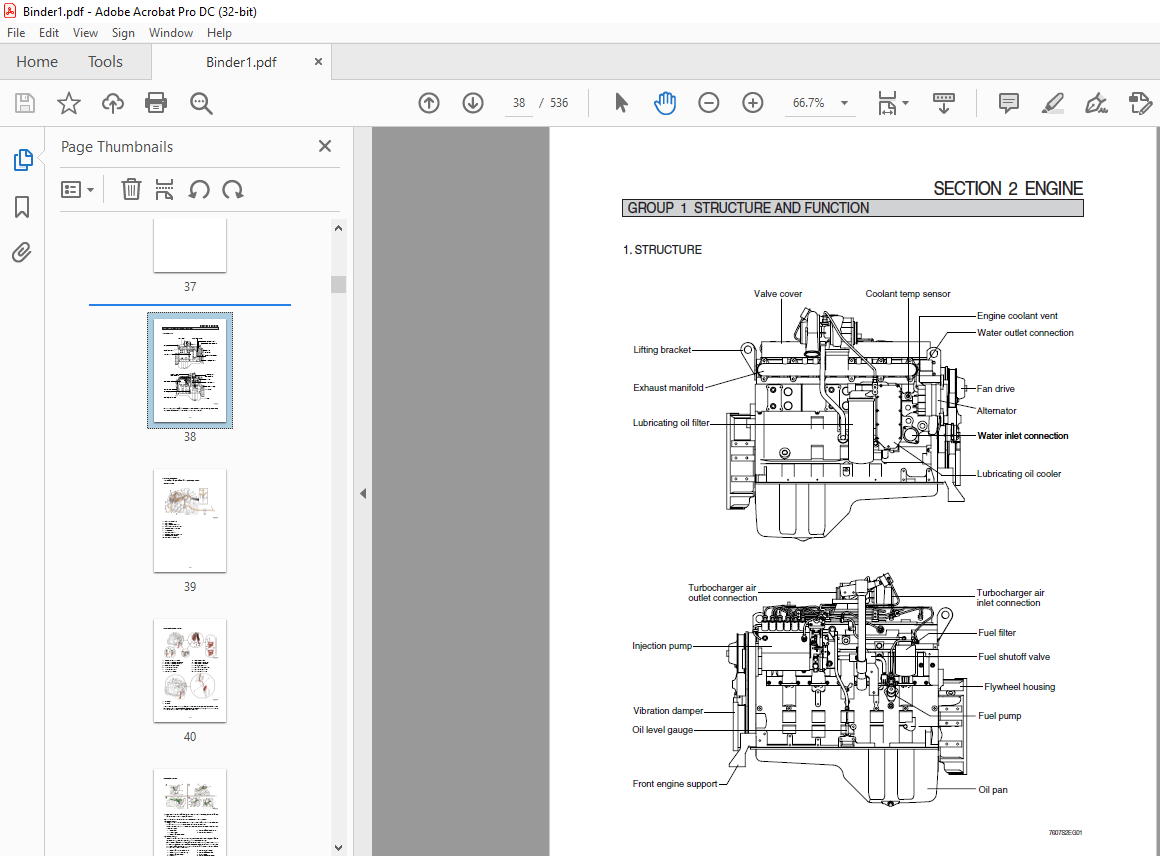Viewport: 1160px width, 856px height.
Task: Open the Sign document pen tool
Action: (1096, 103)
